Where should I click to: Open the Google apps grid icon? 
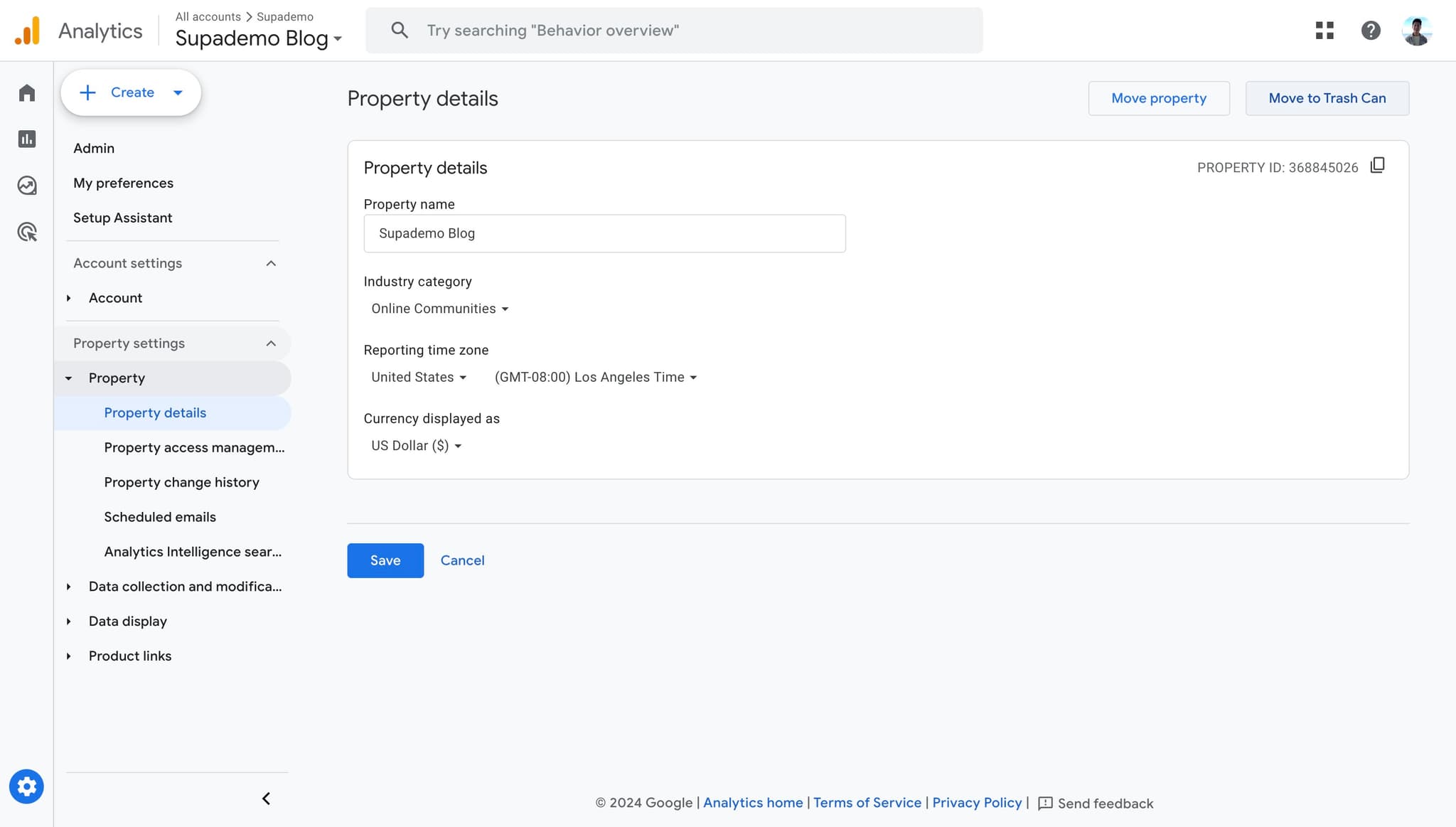[1324, 31]
